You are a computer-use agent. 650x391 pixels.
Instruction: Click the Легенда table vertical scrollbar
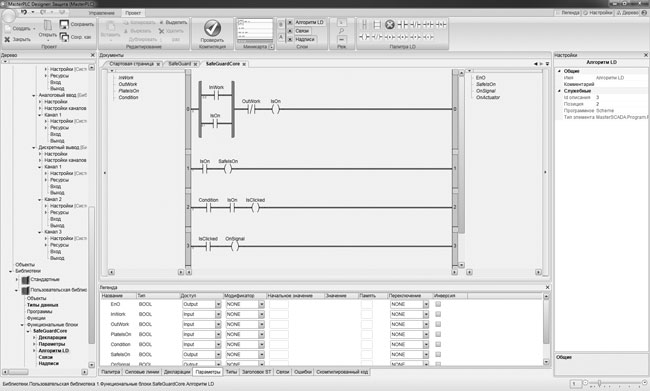pyautogui.click(x=546, y=323)
